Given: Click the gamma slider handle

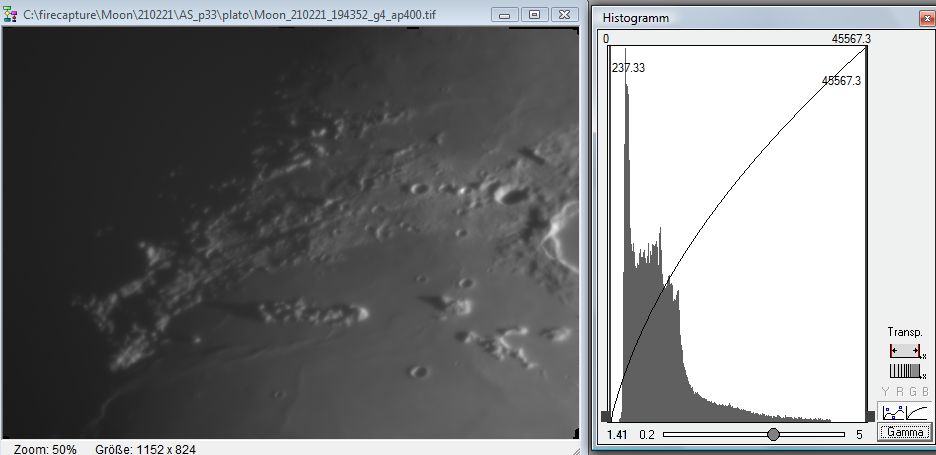Looking at the screenshot, I should pos(773,434).
